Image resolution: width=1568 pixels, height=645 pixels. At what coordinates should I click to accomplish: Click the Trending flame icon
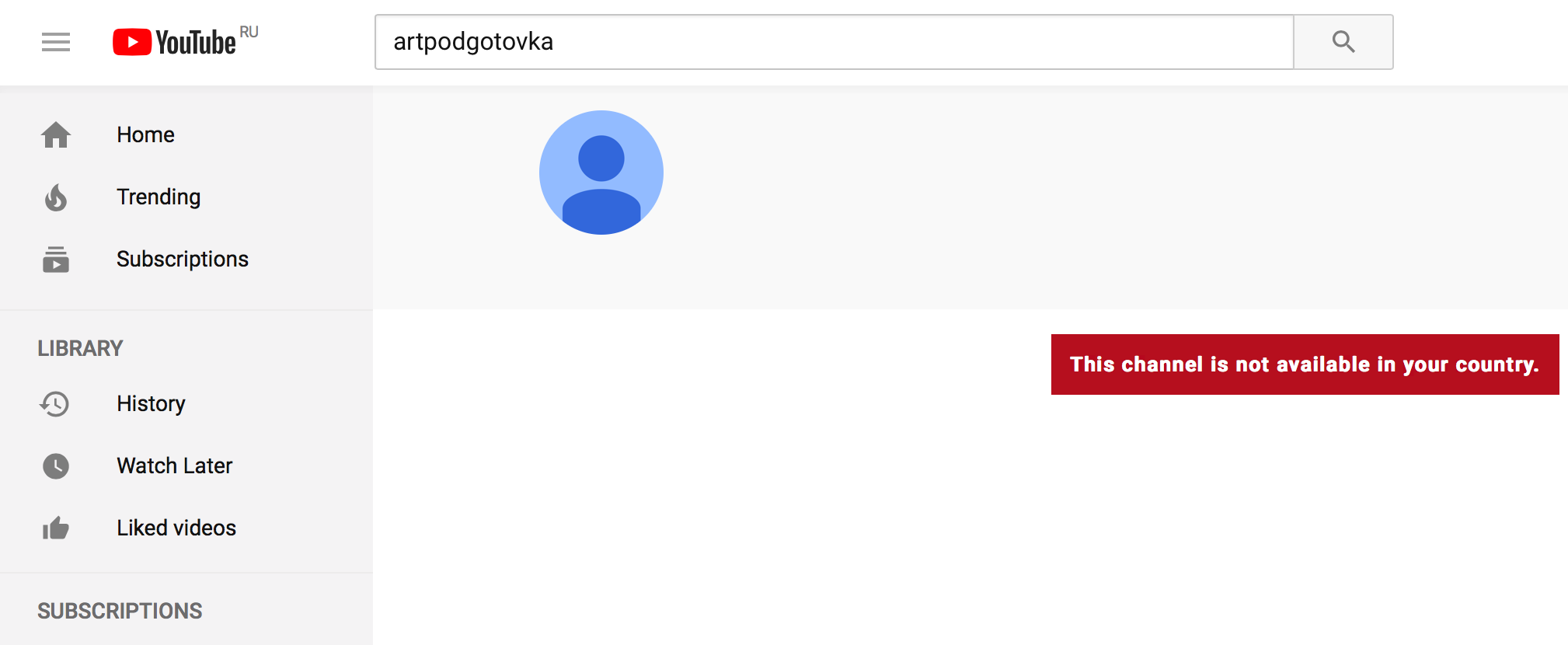click(56, 197)
